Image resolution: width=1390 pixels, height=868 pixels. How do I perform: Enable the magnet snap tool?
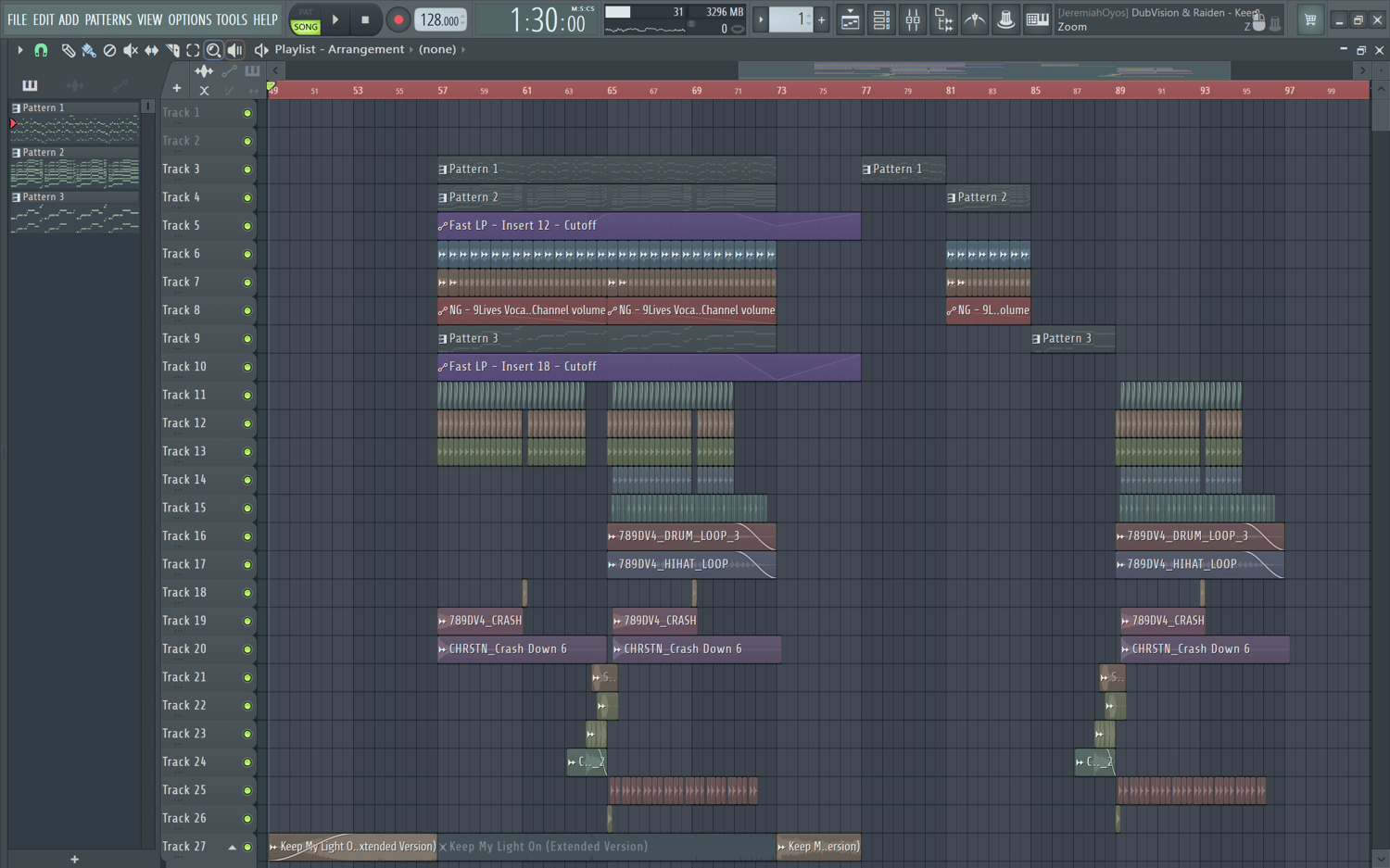coord(41,50)
